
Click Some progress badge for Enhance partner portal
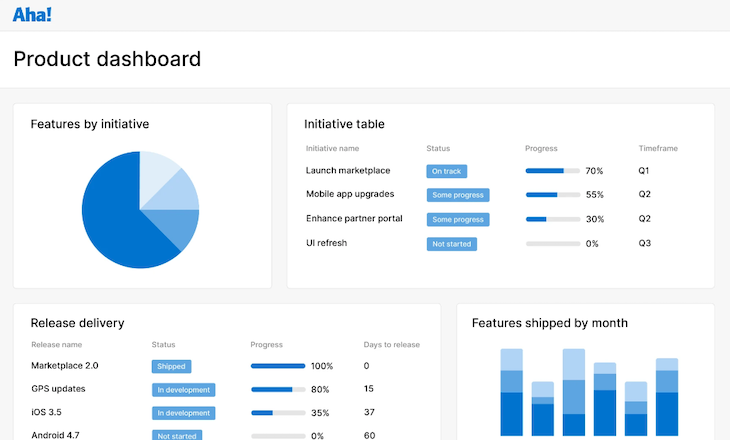[x=458, y=219]
